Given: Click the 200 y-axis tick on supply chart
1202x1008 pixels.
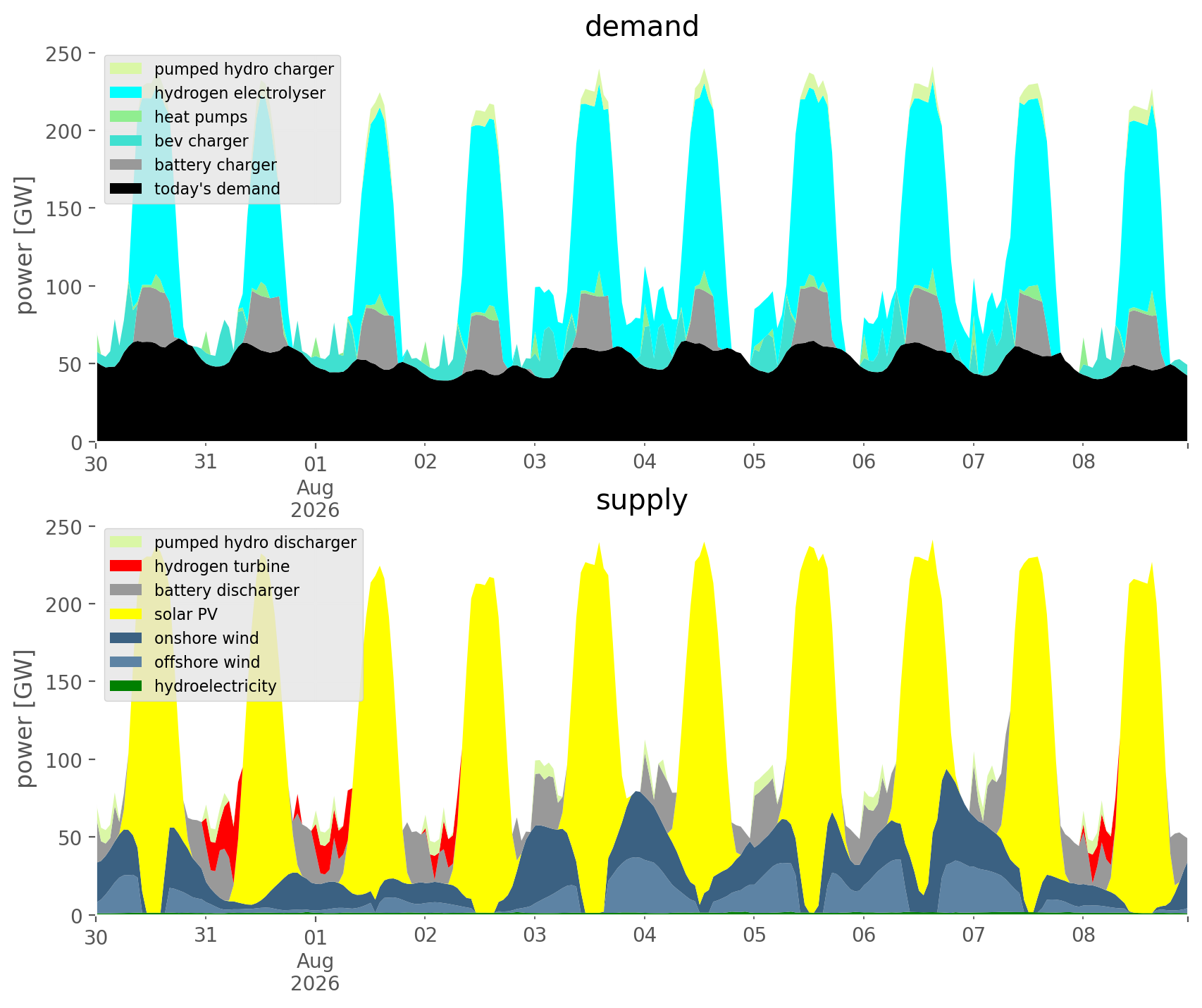Looking at the screenshot, I should 66,604.
